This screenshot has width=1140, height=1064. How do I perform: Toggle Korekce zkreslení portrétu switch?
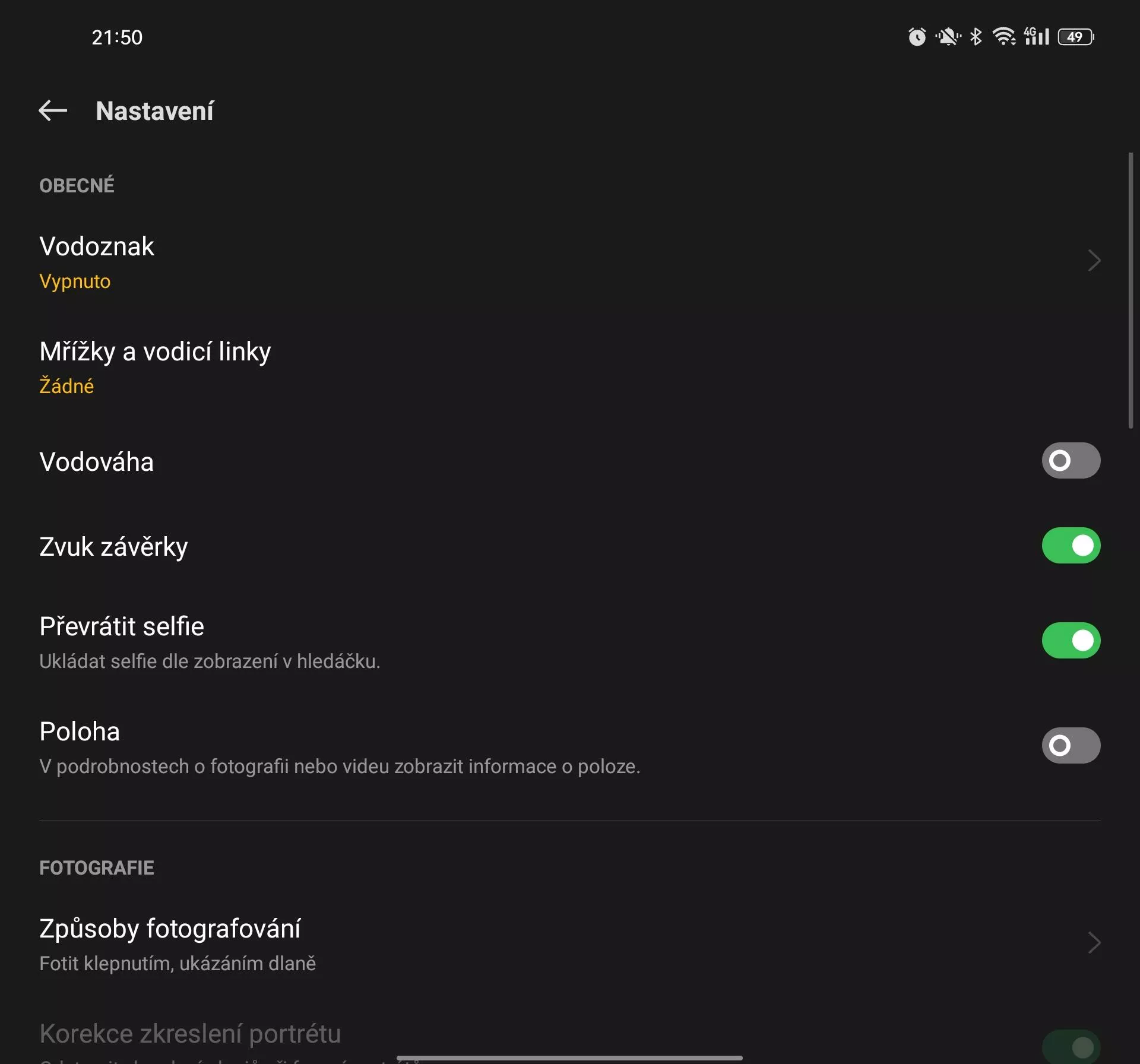point(1071,1047)
